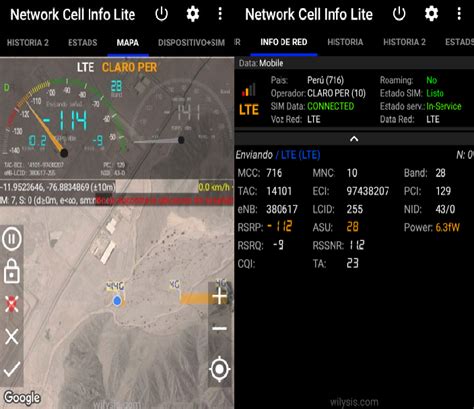Tap the power icon in right screen header
Screen dimensions: 474x409
click(399, 14)
